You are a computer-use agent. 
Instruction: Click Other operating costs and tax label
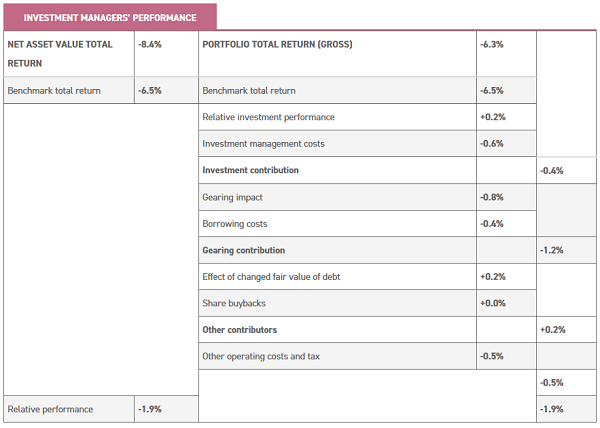[x=262, y=356]
